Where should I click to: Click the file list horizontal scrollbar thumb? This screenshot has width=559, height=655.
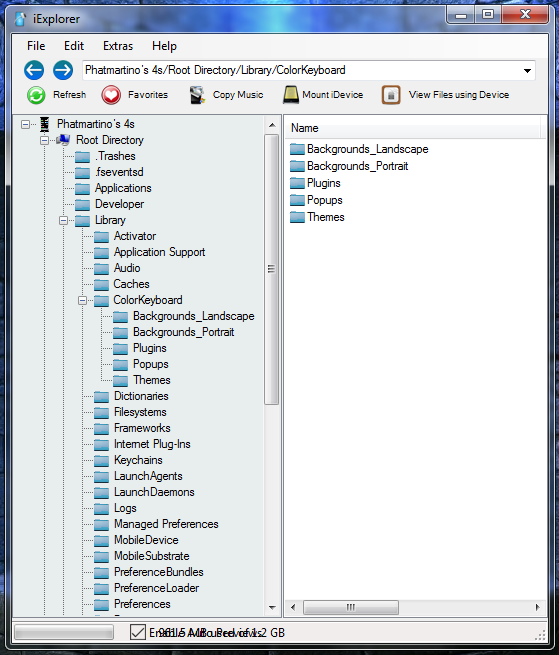pos(351,607)
